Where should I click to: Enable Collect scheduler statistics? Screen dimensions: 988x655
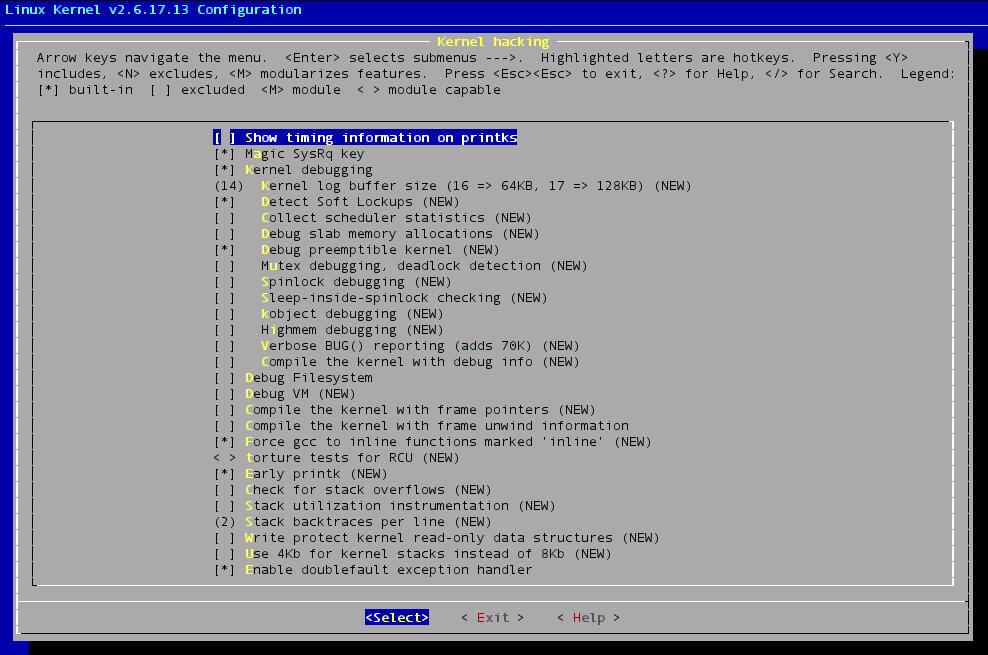tap(372, 218)
